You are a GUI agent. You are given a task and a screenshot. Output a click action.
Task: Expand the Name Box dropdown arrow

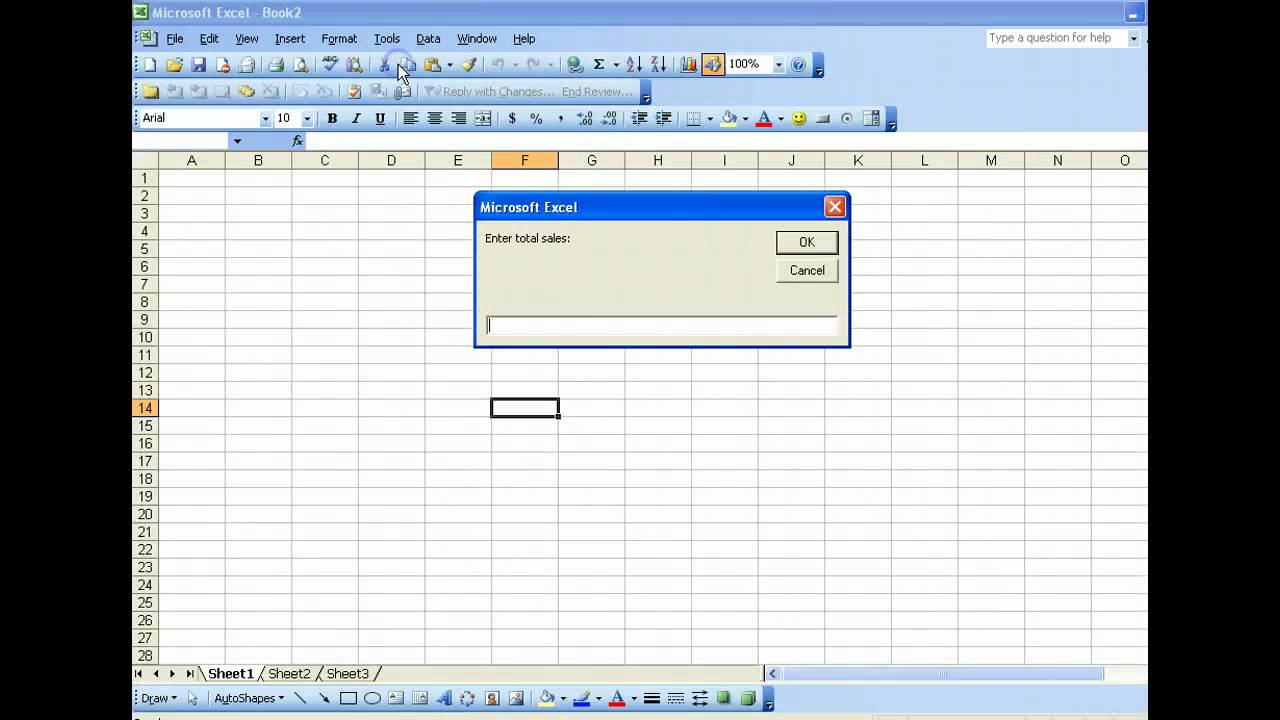click(237, 141)
